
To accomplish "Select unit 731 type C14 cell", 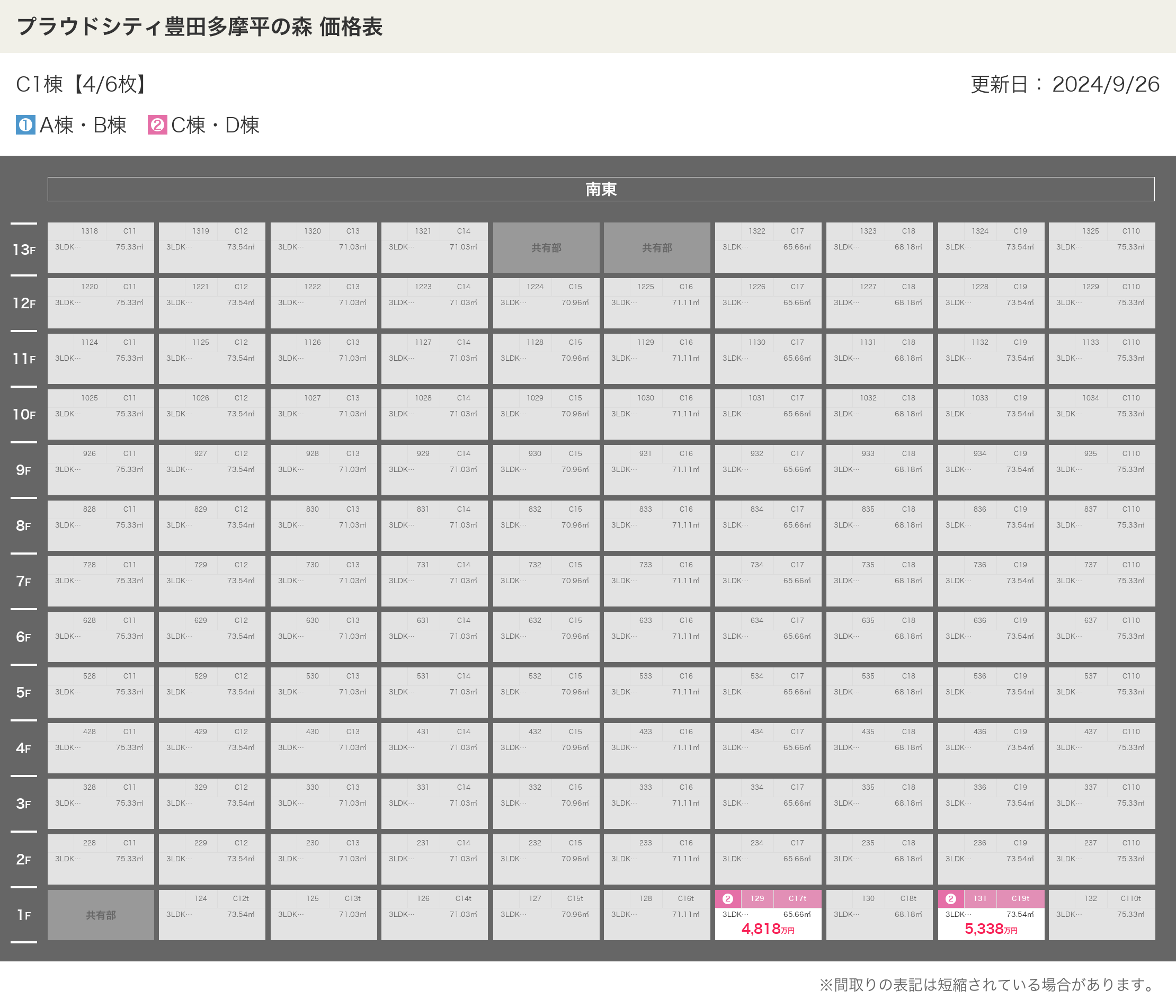I will [434, 581].
